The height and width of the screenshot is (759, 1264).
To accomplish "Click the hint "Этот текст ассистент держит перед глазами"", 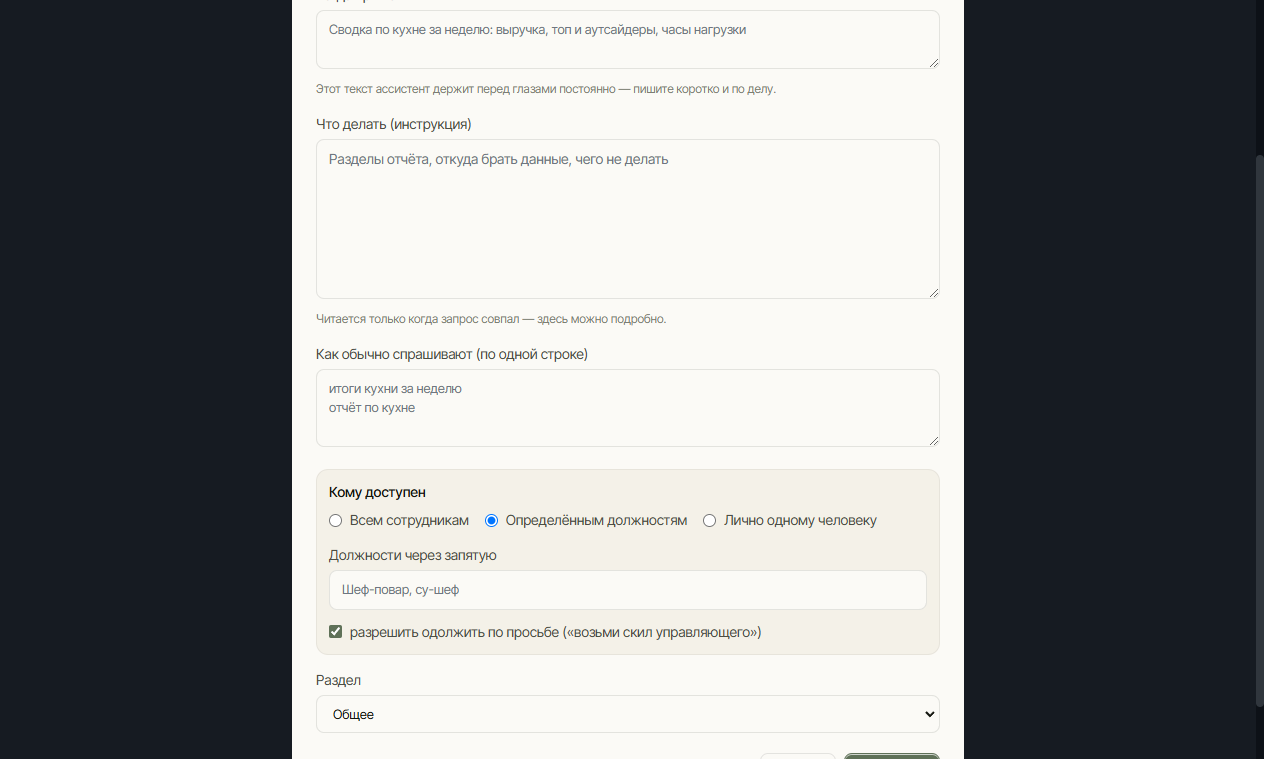I will click(546, 89).
